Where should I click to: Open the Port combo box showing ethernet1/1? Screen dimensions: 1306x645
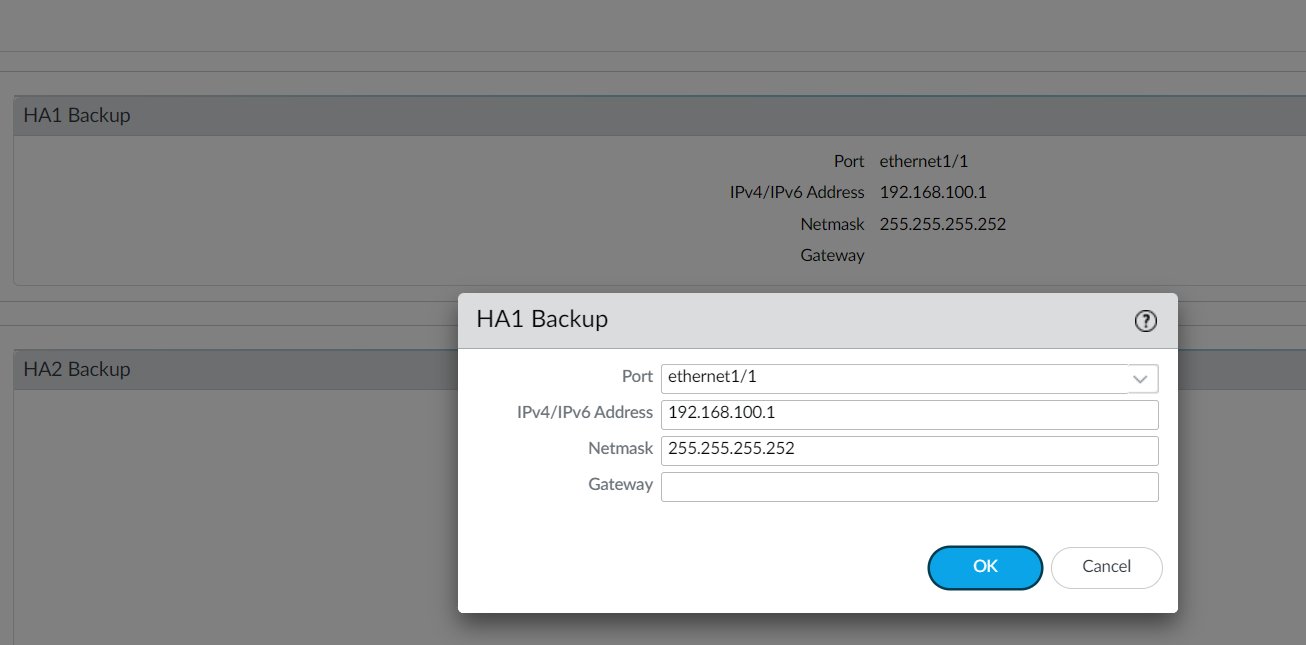(x=894, y=378)
